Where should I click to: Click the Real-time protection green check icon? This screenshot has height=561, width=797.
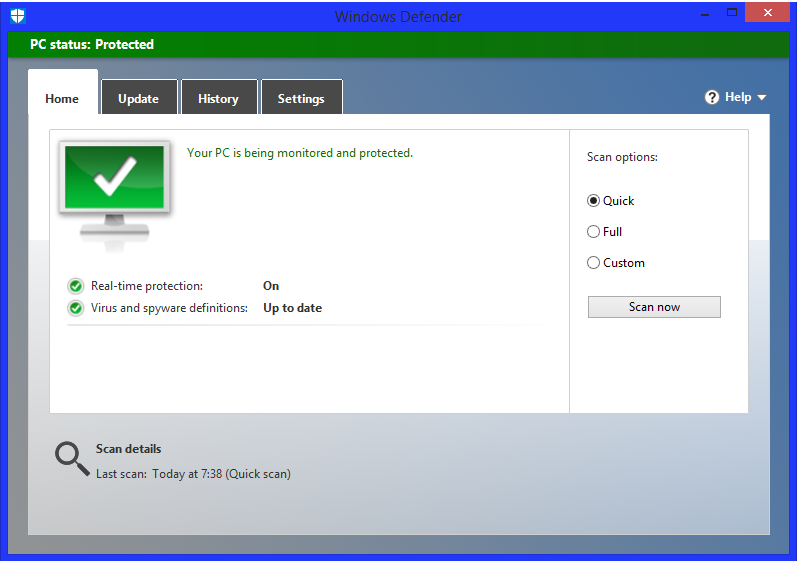[75, 286]
